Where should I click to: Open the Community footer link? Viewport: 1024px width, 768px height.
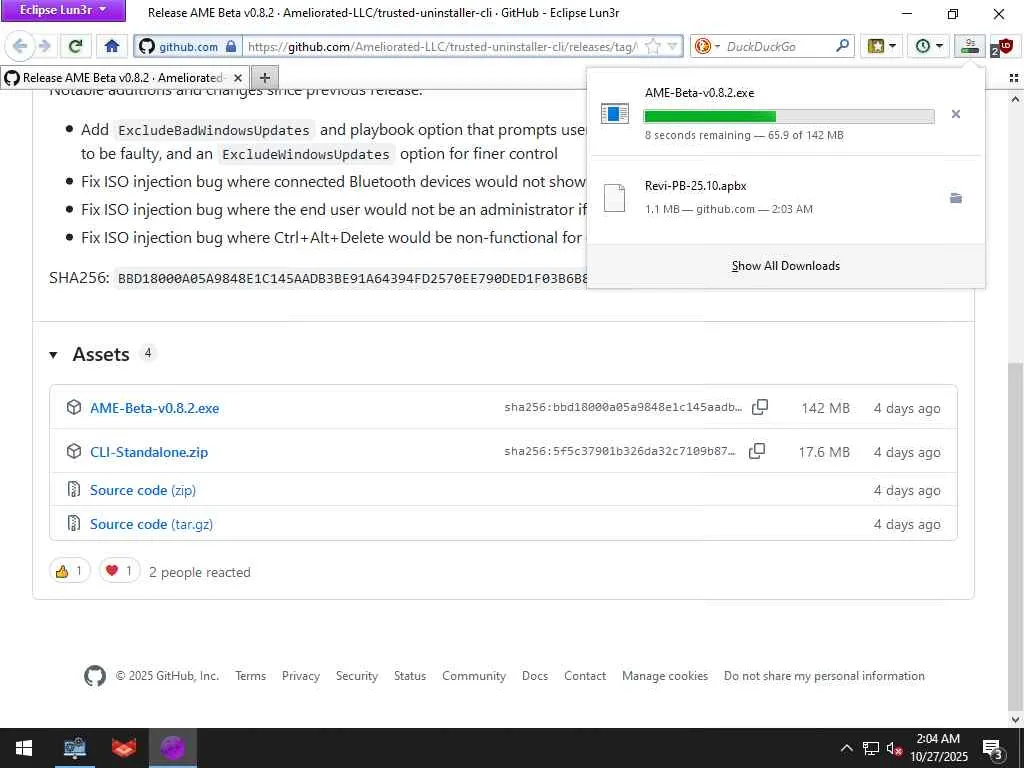[473, 676]
